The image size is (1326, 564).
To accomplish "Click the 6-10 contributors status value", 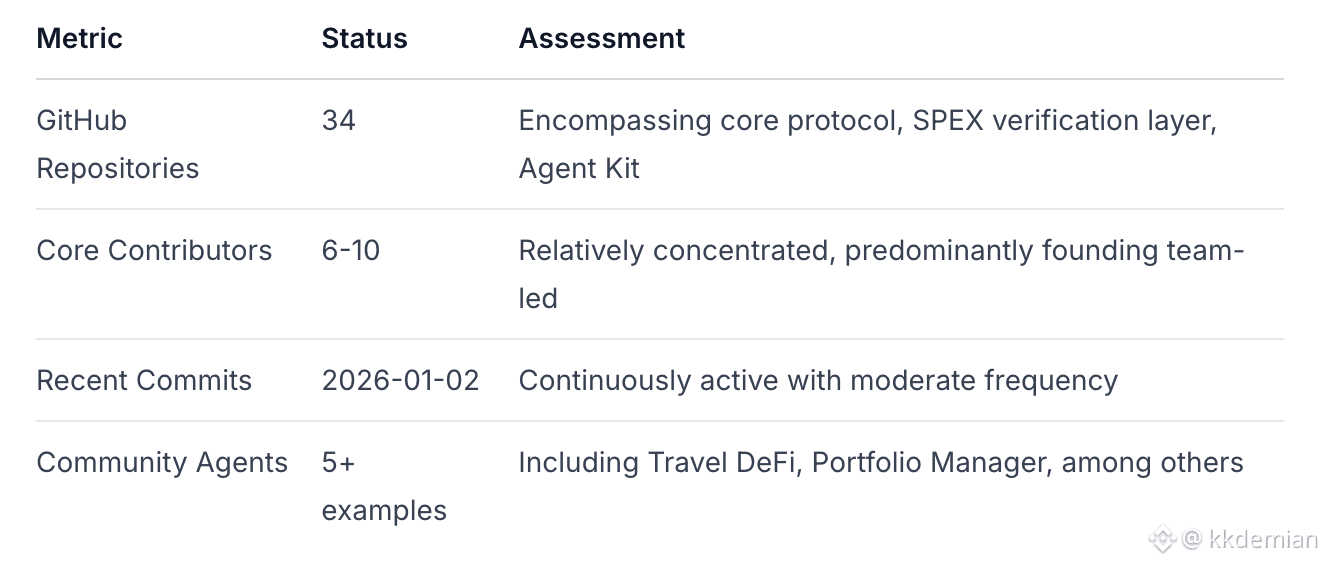I will click(351, 250).
